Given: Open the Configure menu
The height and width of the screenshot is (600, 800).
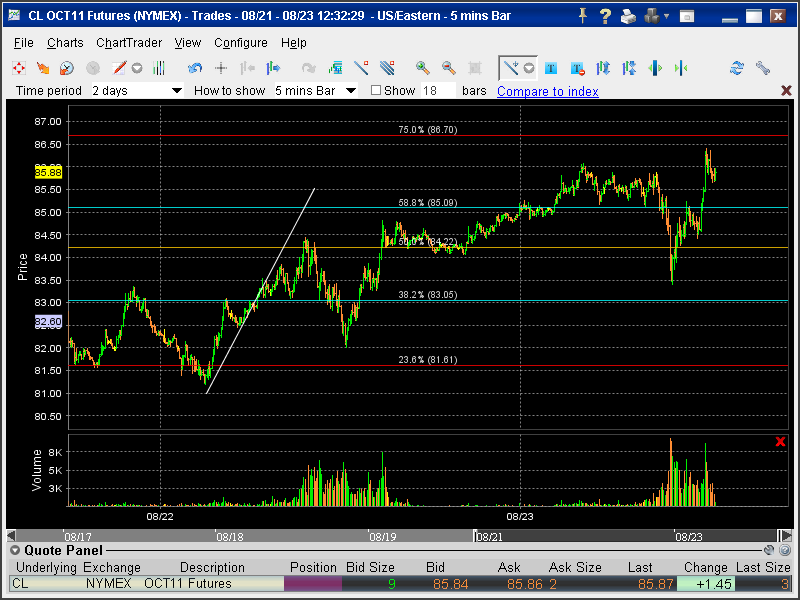Looking at the screenshot, I should coord(240,43).
